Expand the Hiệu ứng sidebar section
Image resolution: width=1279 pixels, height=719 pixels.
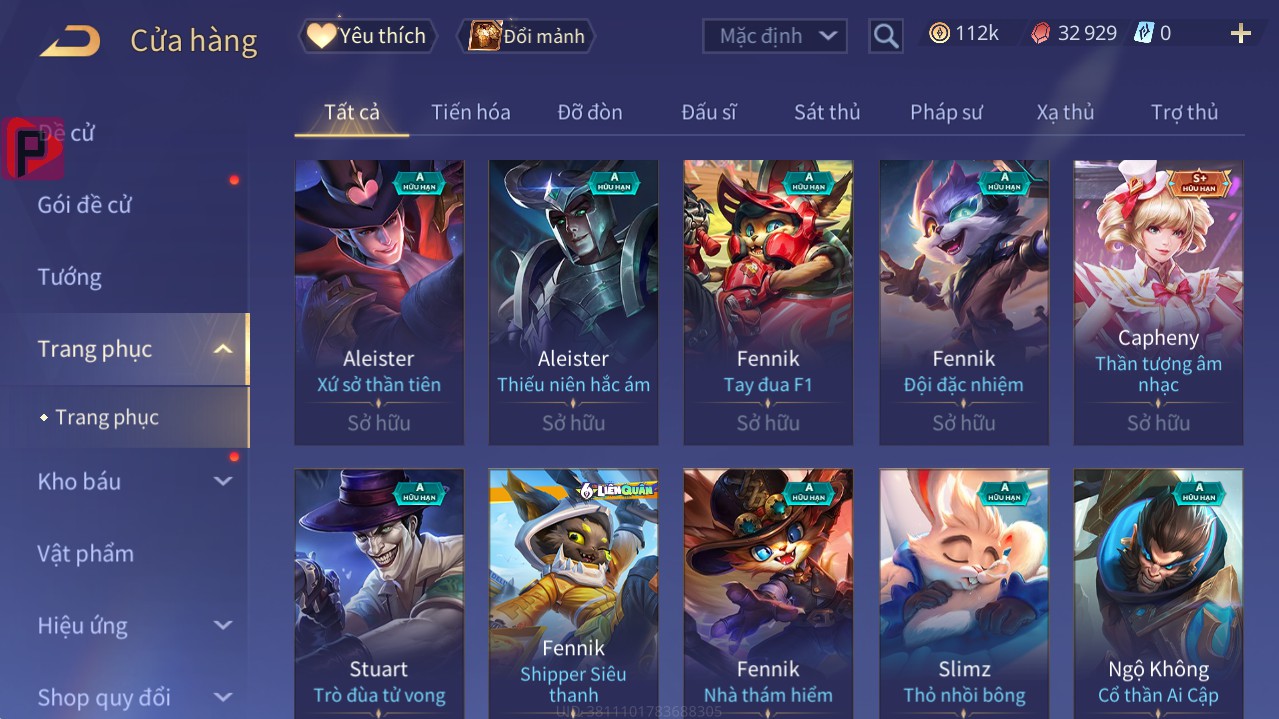[x=223, y=625]
